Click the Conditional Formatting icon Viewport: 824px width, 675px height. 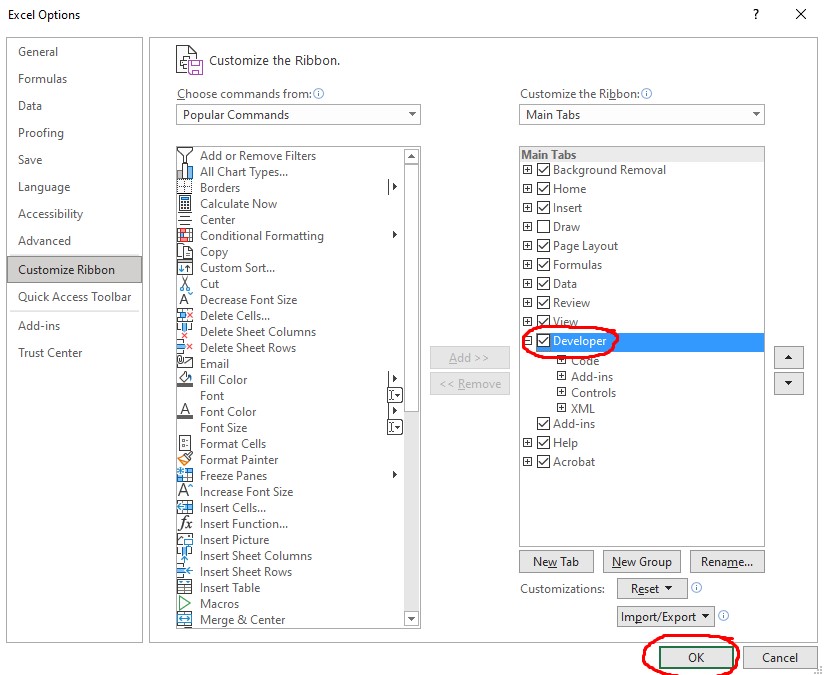[184, 236]
